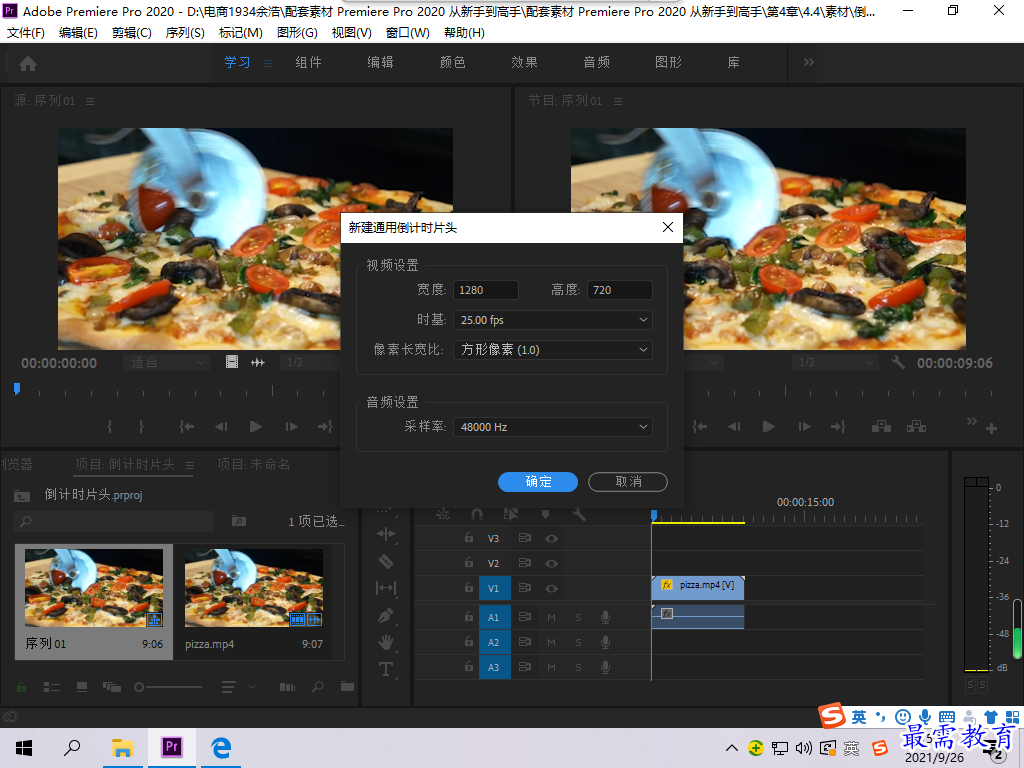Image resolution: width=1024 pixels, height=768 pixels.
Task: Toggle V2 track output eye
Action: pyautogui.click(x=552, y=564)
